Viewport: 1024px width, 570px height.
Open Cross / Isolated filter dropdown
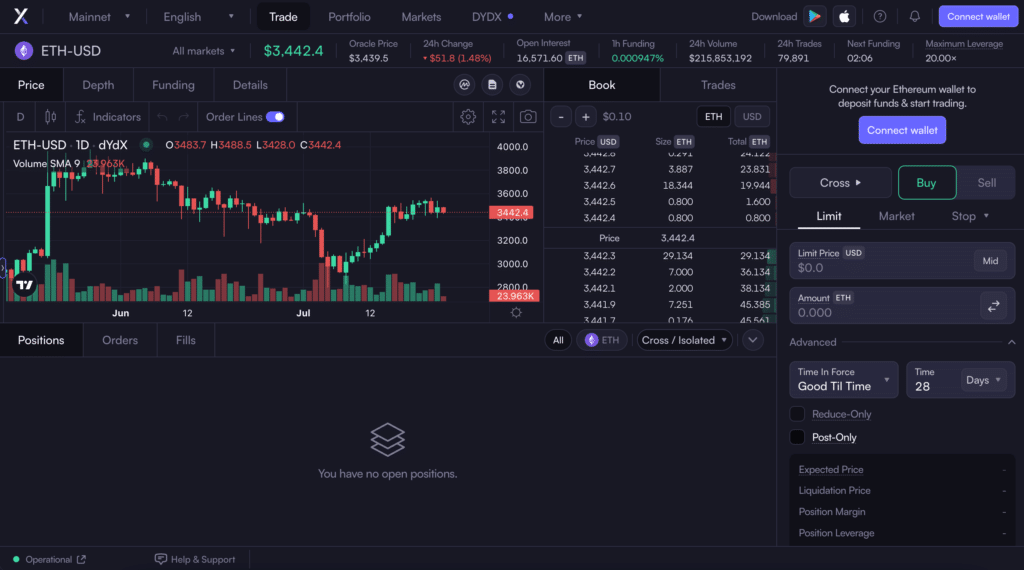684,340
